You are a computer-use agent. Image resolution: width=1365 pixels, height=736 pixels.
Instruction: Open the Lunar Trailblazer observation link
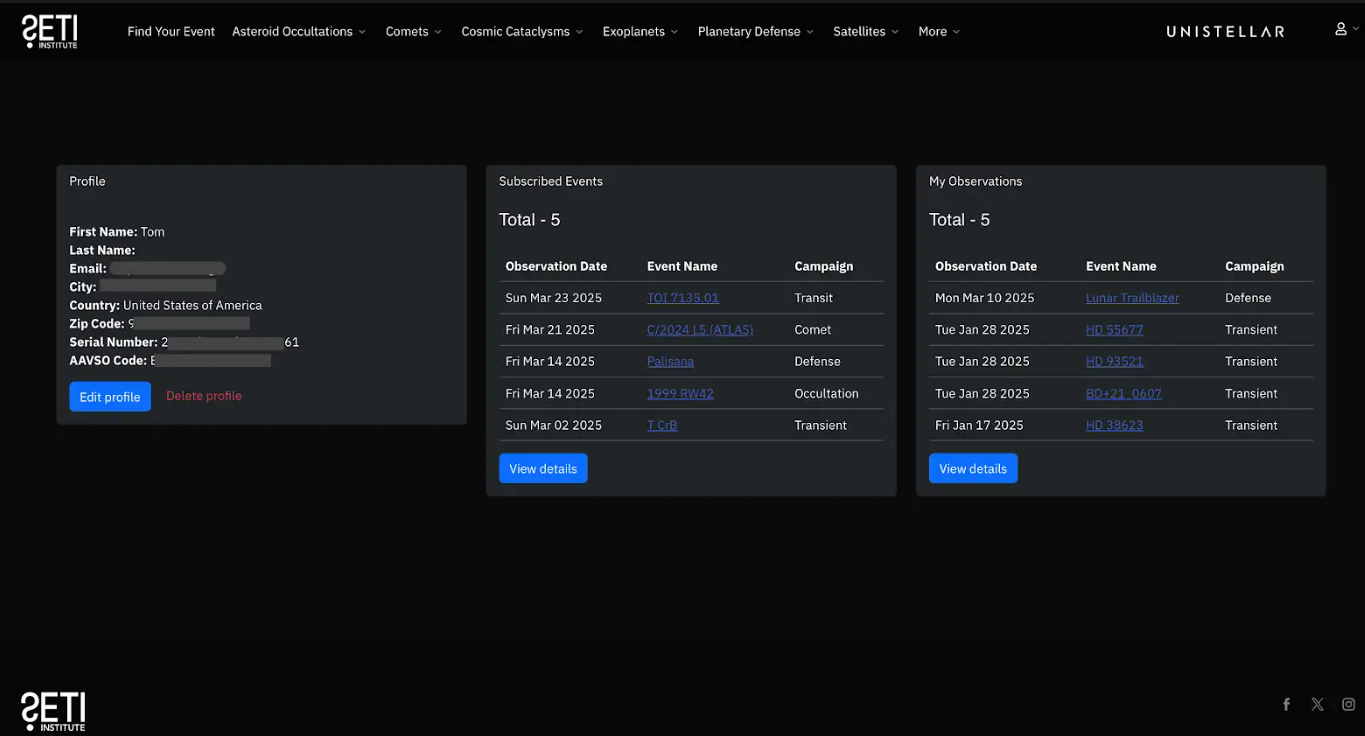(x=1132, y=298)
